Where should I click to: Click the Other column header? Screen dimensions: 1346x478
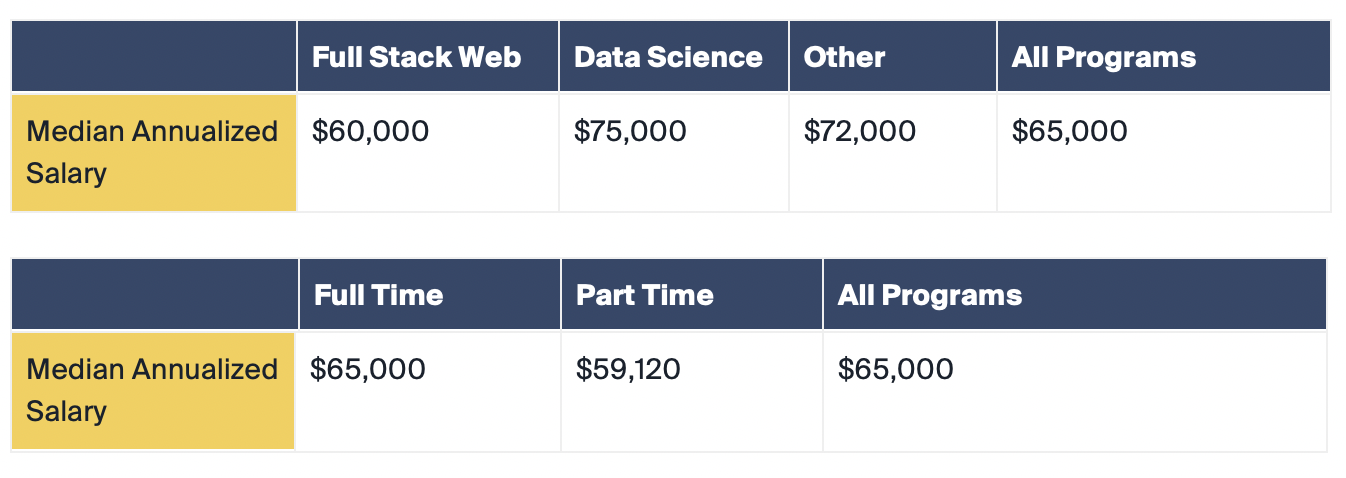[893, 57]
